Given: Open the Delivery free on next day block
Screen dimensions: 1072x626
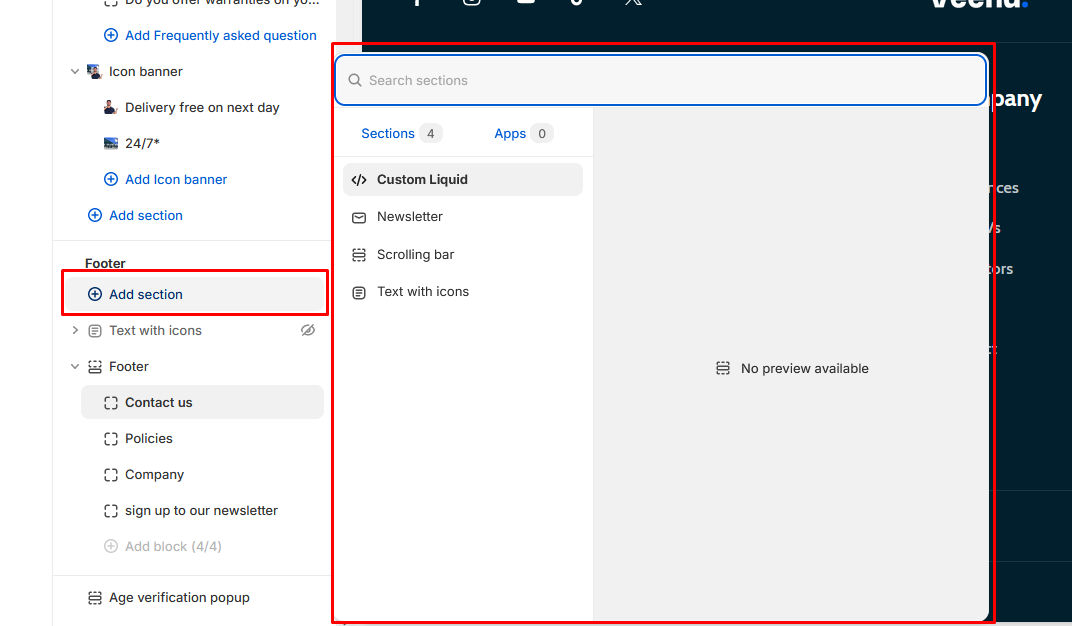Looking at the screenshot, I should click(x=201, y=108).
